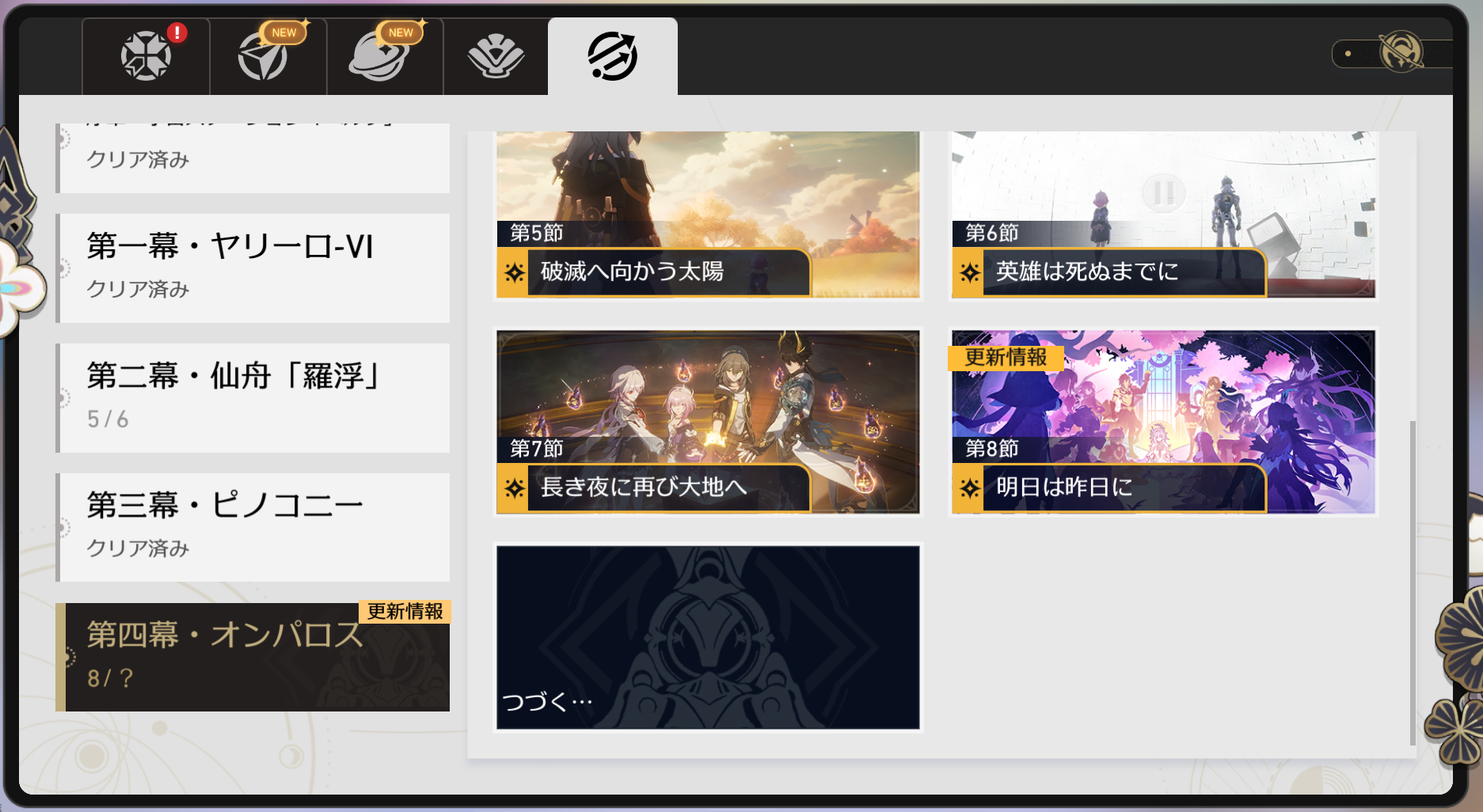The width and height of the screenshot is (1483, 812).
Task: Select 第三幕・ピノコニー chapter
Action: point(253,527)
